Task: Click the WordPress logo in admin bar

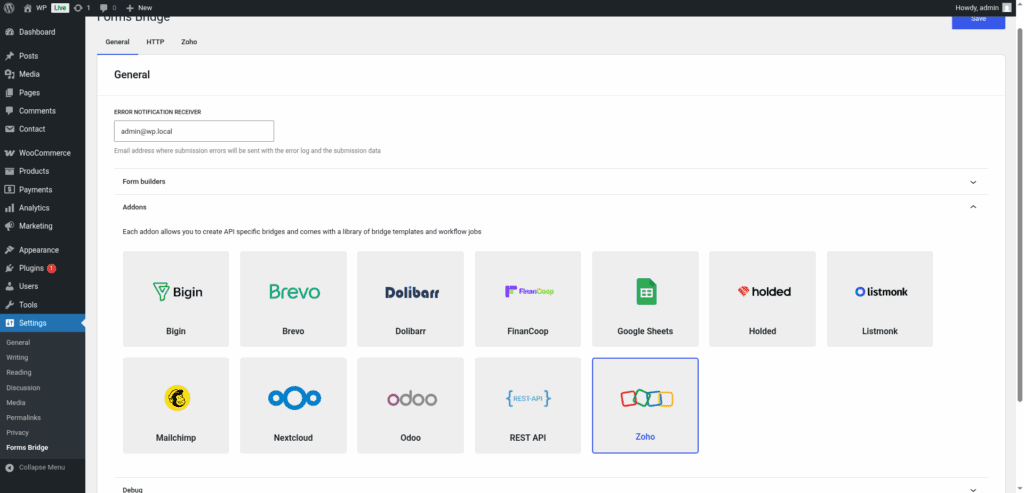Action: click(8, 8)
